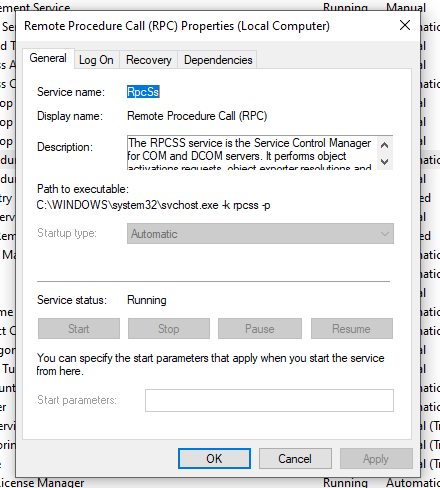Click the Stop service button
Image resolution: width=440 pixels, height=488 pixels.
pyautogui.click(x=169, y=329)
